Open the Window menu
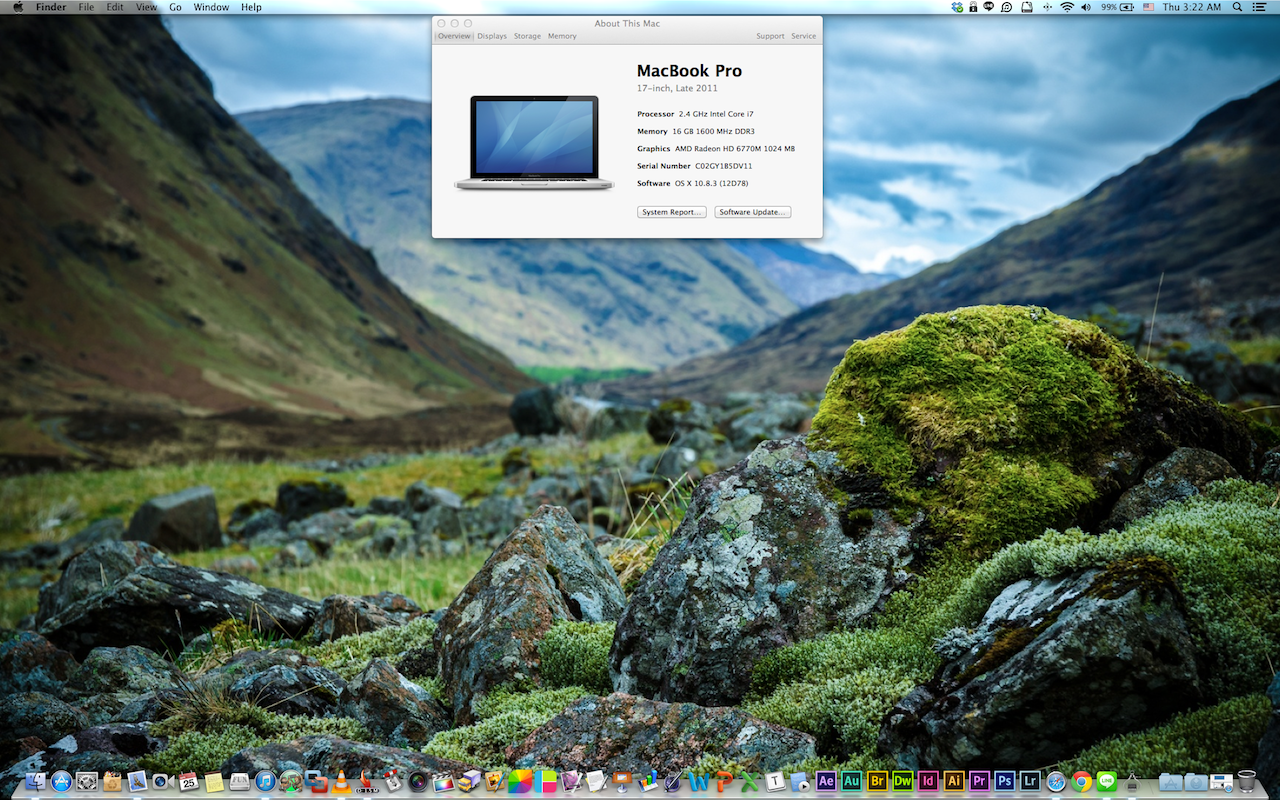 (x=211, y=7)
